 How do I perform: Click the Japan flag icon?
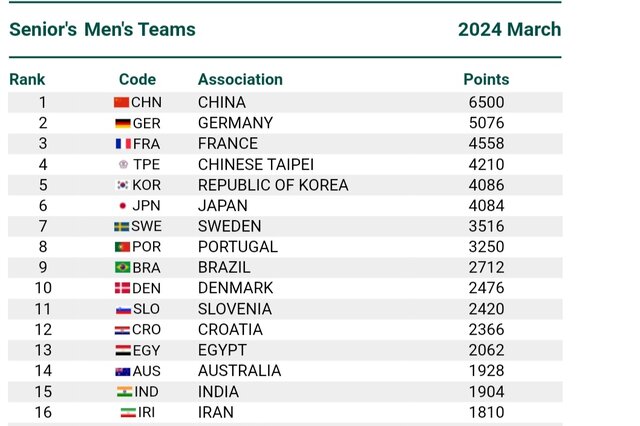coord(123,206)
